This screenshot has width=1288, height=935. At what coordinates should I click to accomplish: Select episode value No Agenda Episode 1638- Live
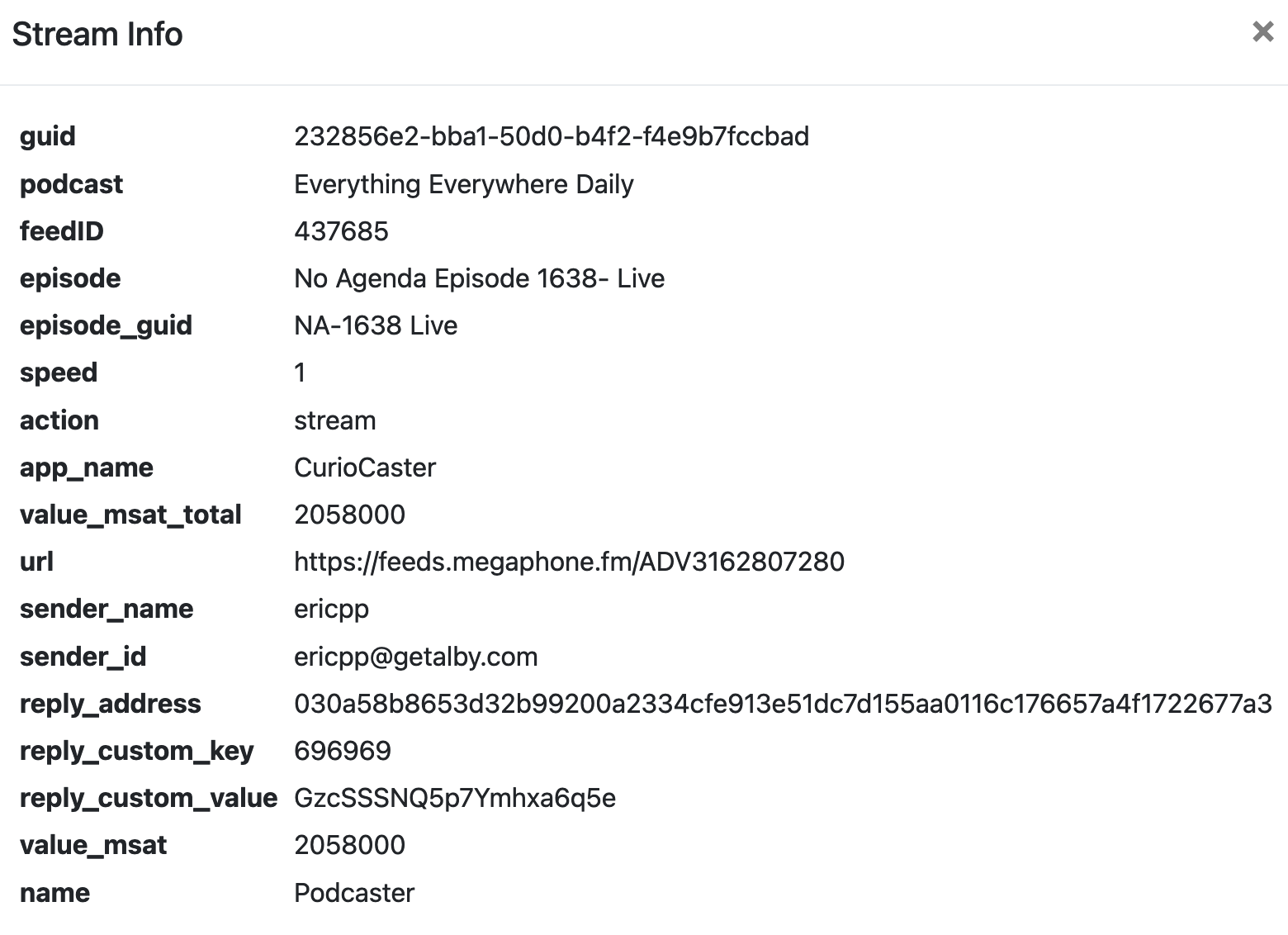[479, 278]
